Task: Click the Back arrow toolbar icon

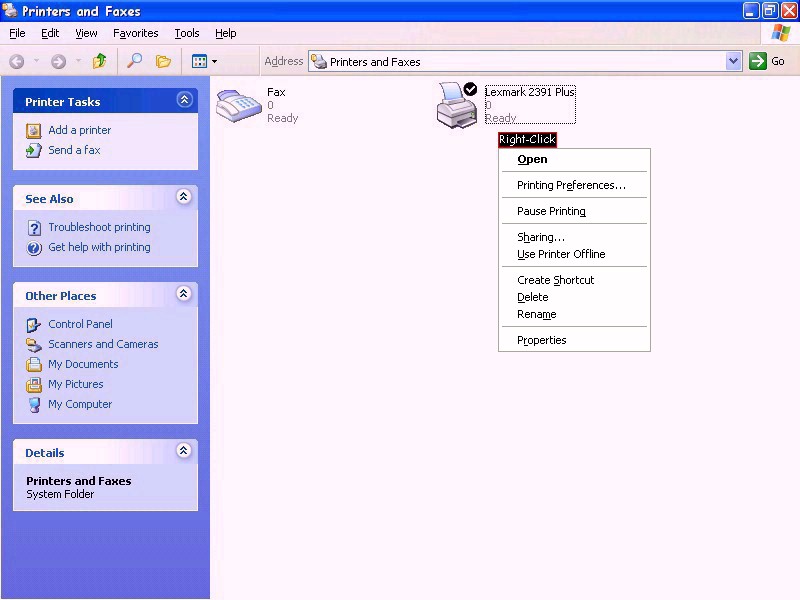Action: point(16,62)
